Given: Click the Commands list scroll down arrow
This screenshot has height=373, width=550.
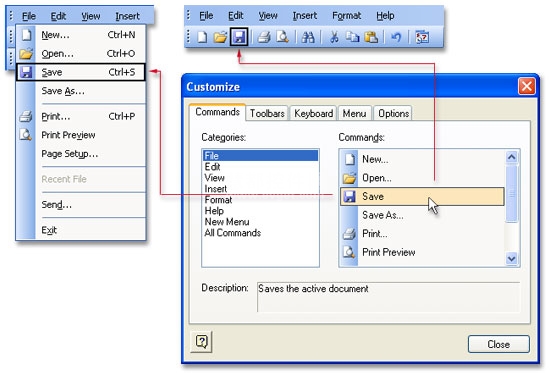Looking at the screenshot, I should pyautogui.click(x=512, y=259).
